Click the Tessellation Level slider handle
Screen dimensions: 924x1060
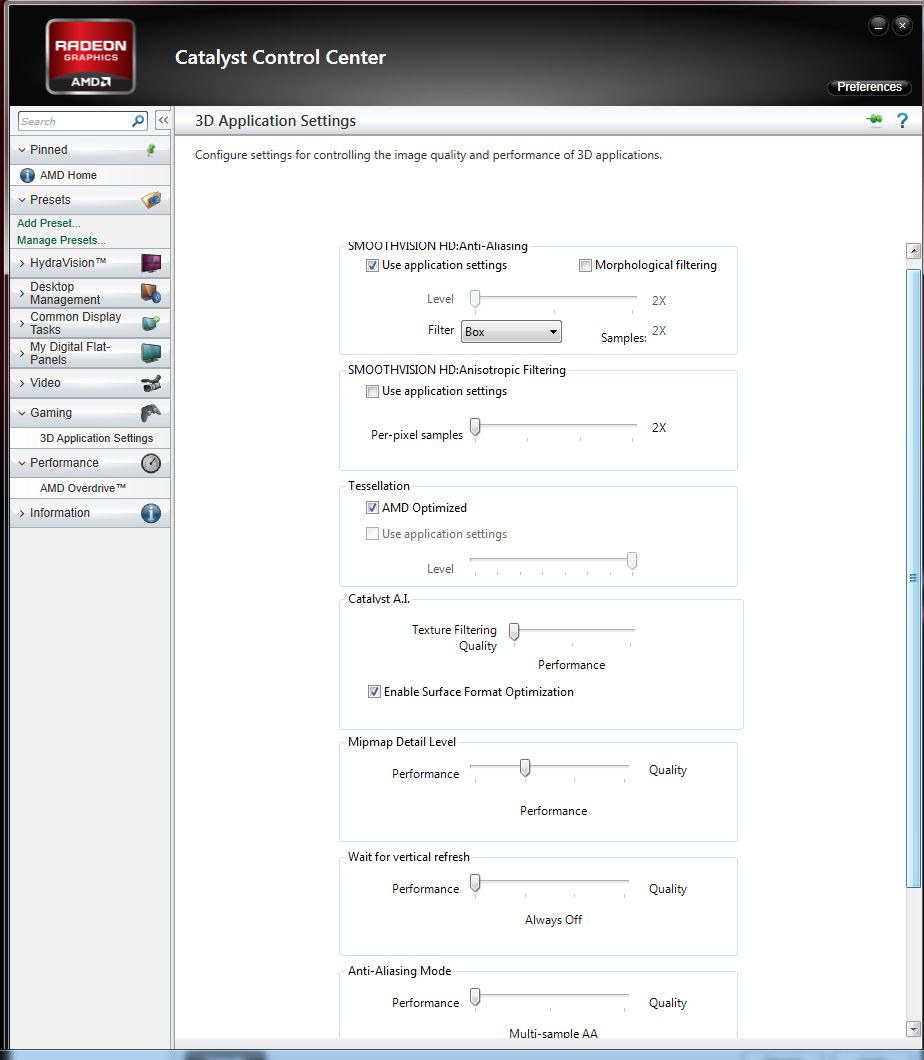point(631,560)
